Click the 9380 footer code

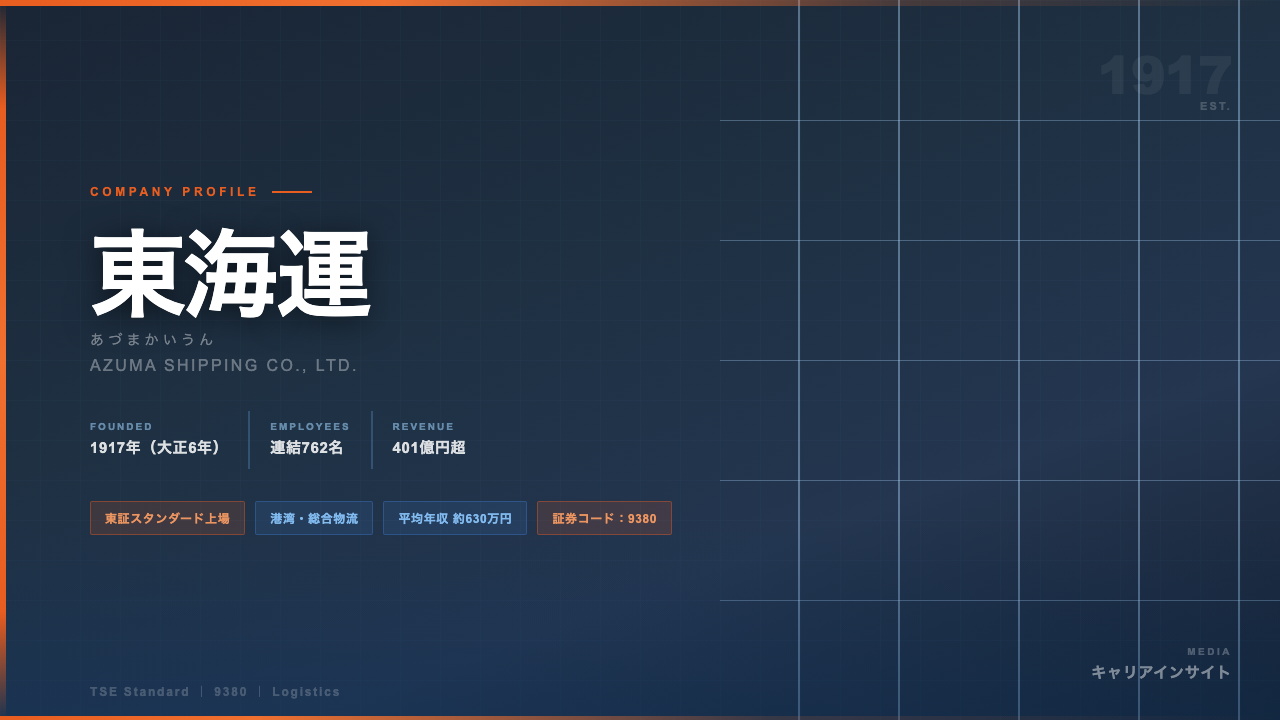[231, 692]
